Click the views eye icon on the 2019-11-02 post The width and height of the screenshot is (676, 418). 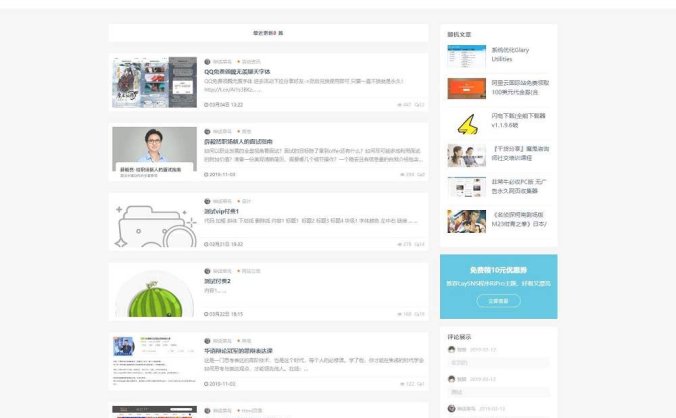point(402,384)
